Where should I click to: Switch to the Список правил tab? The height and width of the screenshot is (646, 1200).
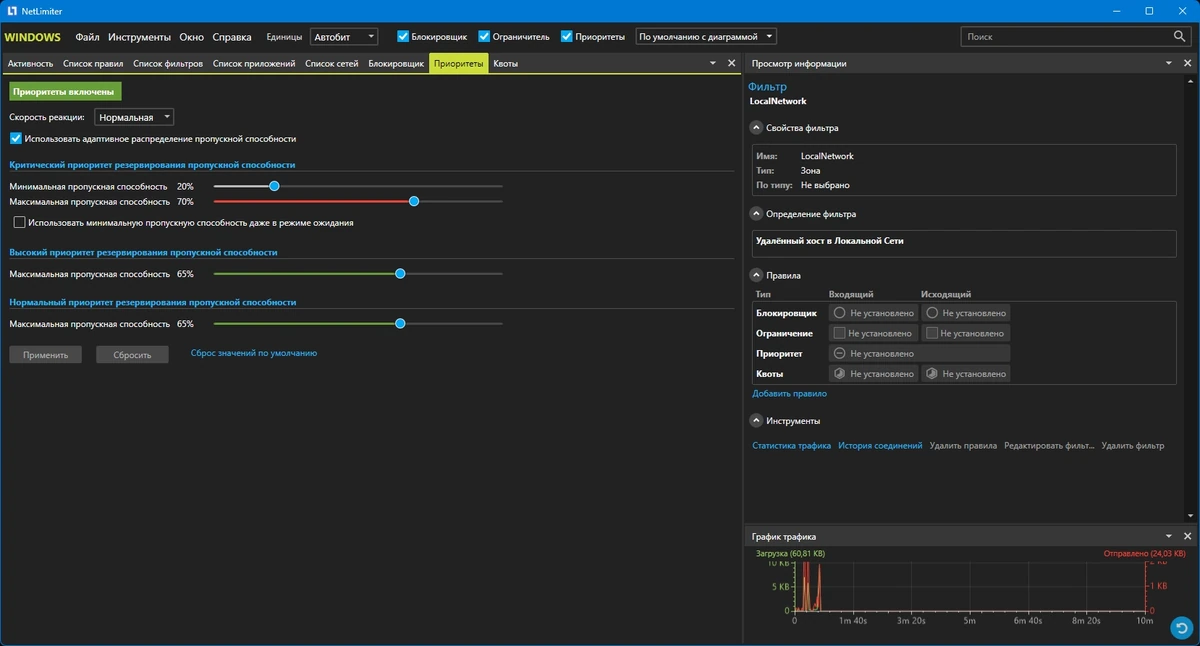point(93,63)
